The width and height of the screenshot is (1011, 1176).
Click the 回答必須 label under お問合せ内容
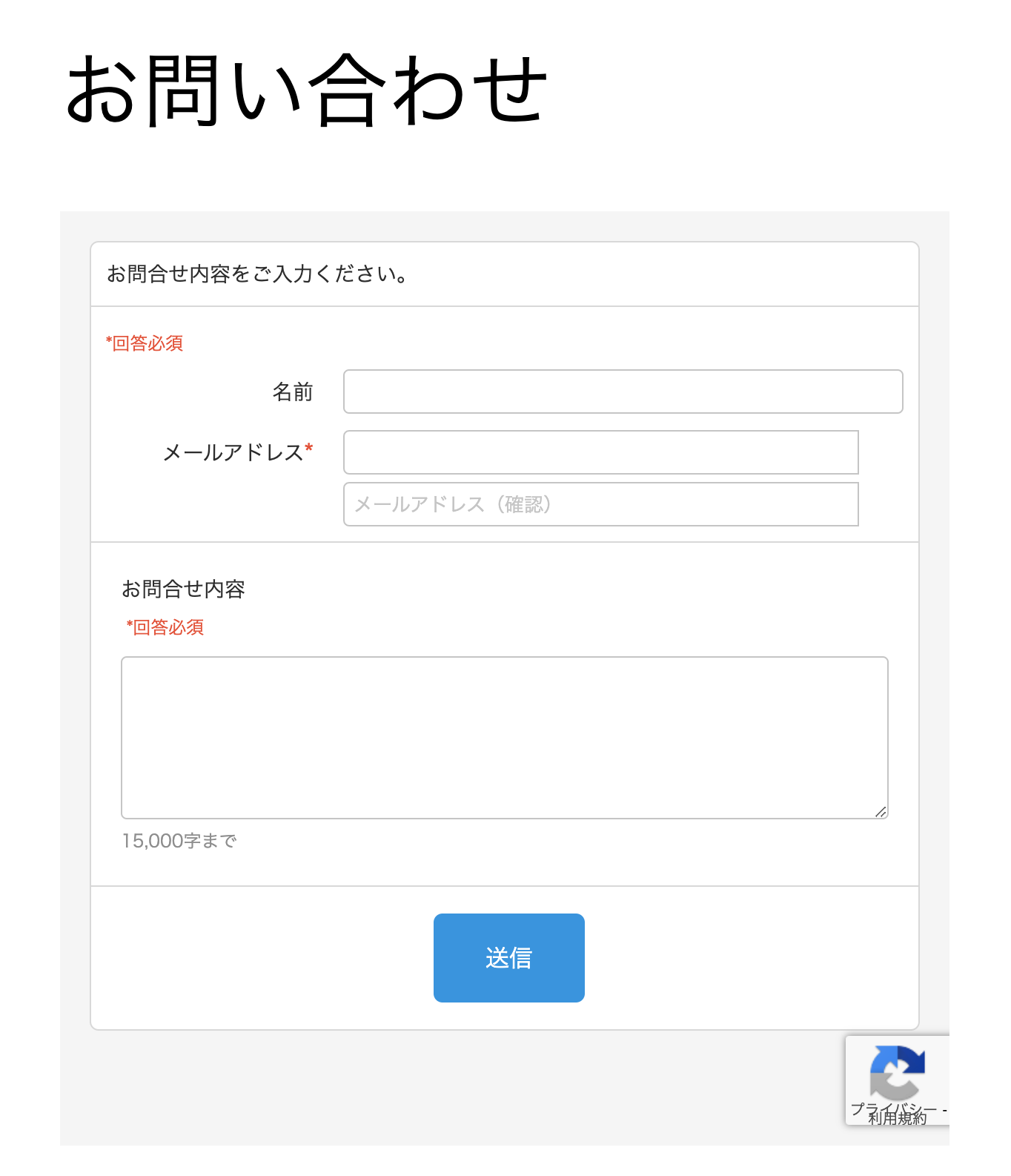[165, 627]
